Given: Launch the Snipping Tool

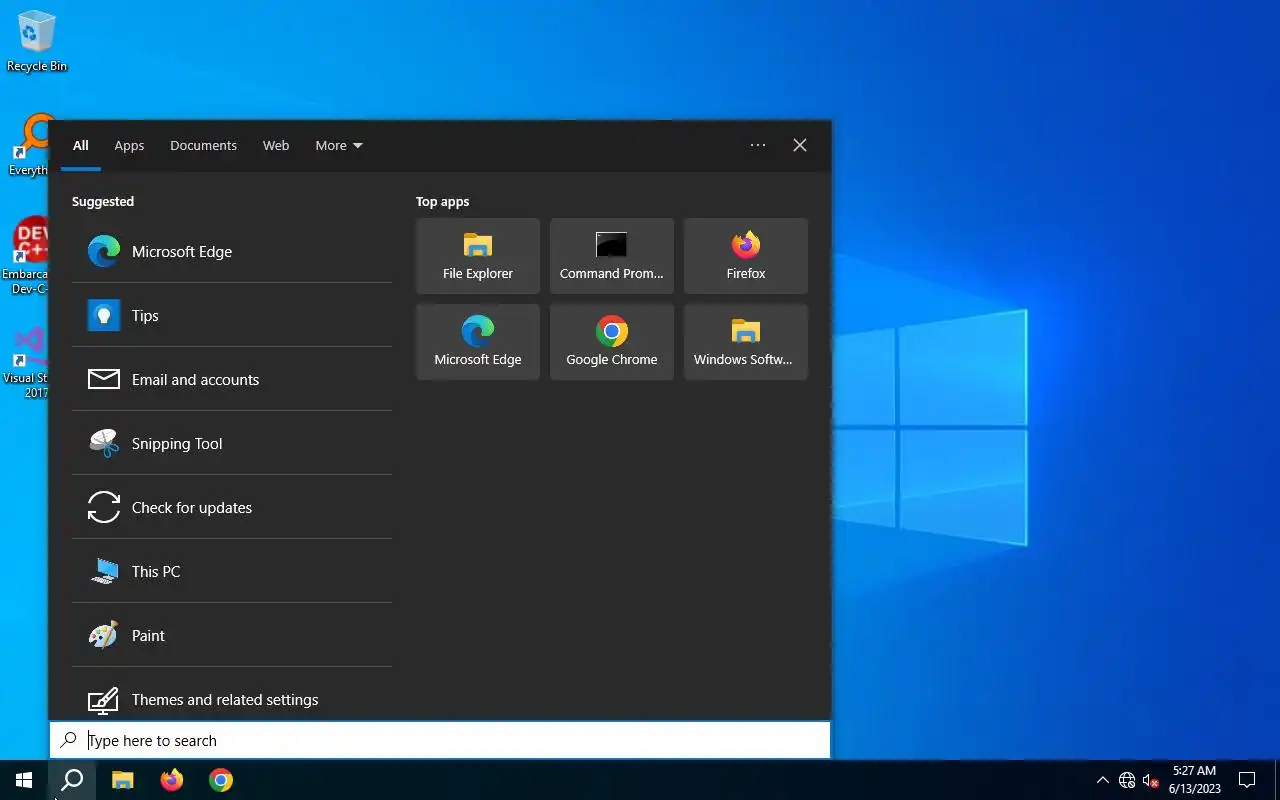Looking at the screenshot, I should tap(231, 443).
